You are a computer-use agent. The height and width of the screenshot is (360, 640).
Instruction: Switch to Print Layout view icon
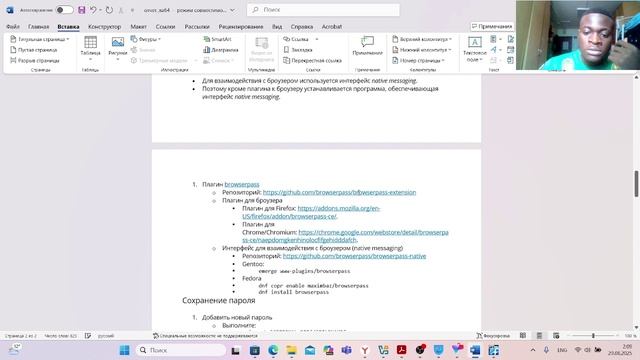pos(539,336)
